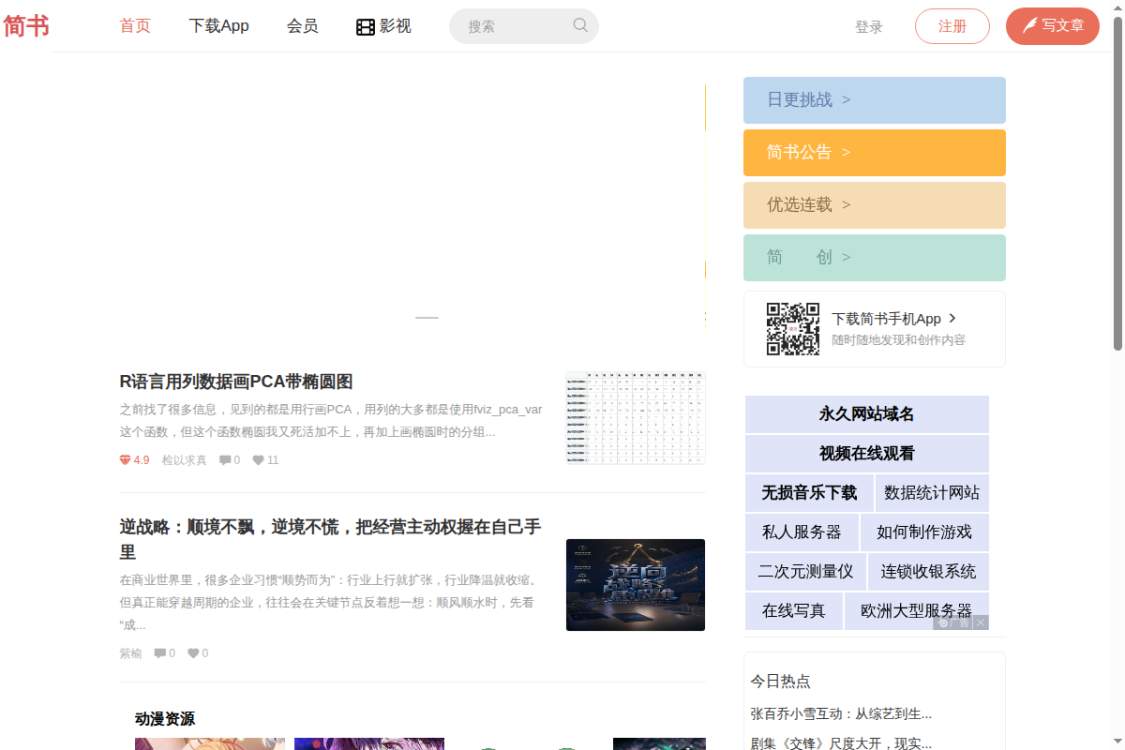Viewport: 1125px width, 750px height.
Task: Click comment icon on PCA article
Action: tap(225, 460)
